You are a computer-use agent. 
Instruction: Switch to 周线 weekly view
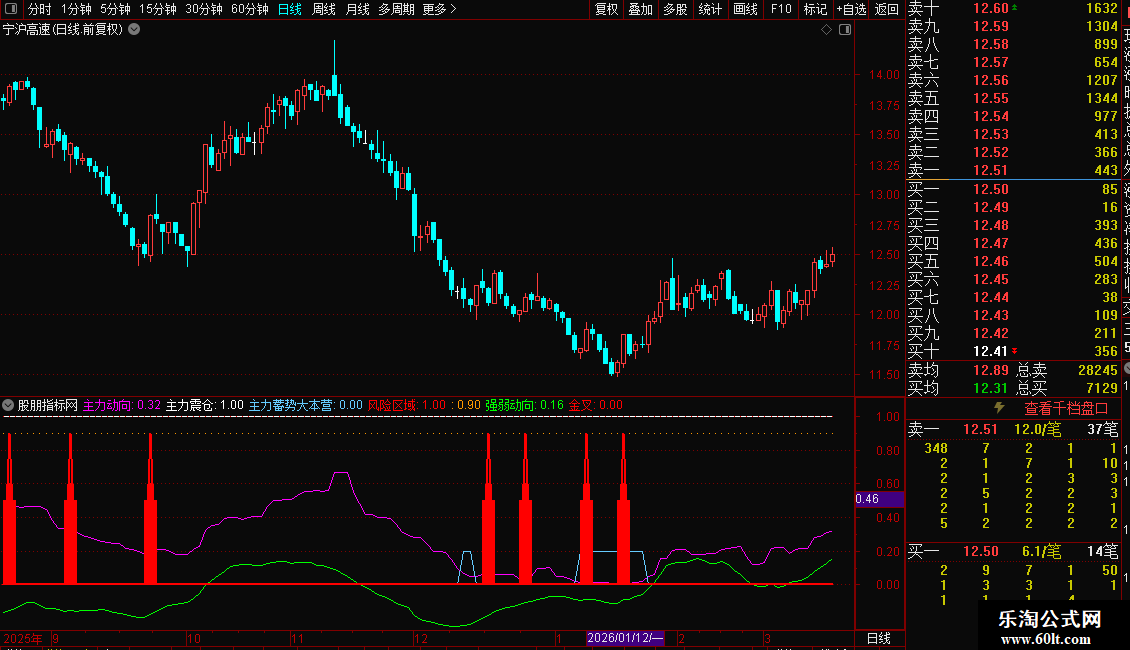324,9
